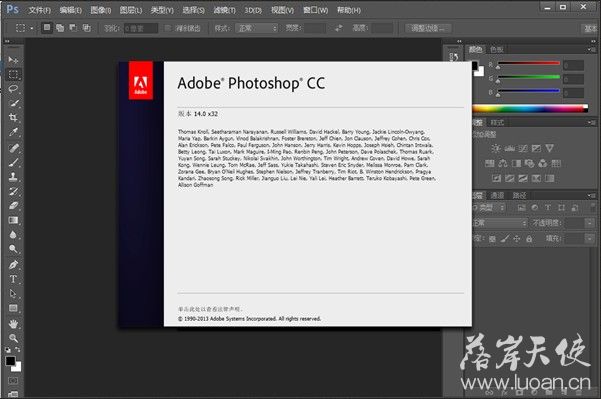Viewport: 601px width, 399px height.
Task: Select the Zoom tool
Action: pyautogui.click(x=13, y=338)
